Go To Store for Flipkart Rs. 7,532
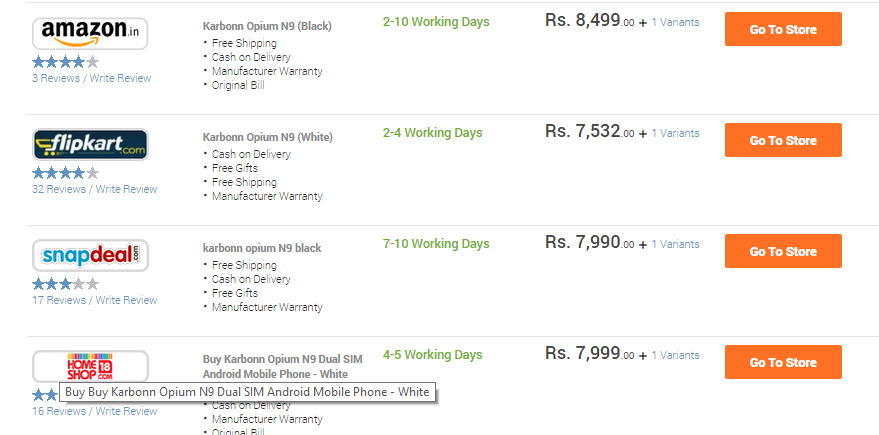Screen dimensions: 879x435 [x=783, y=140]
